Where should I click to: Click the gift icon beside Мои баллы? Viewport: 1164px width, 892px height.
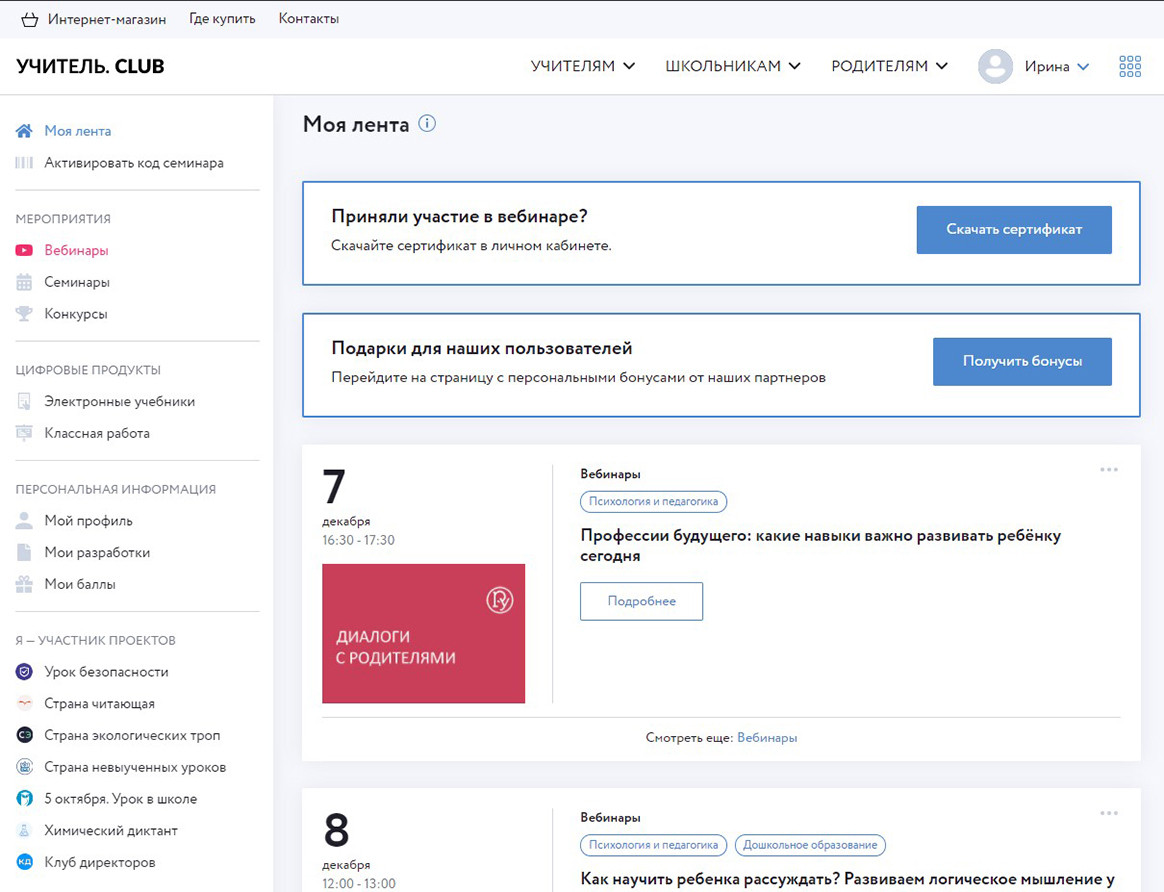24,584
